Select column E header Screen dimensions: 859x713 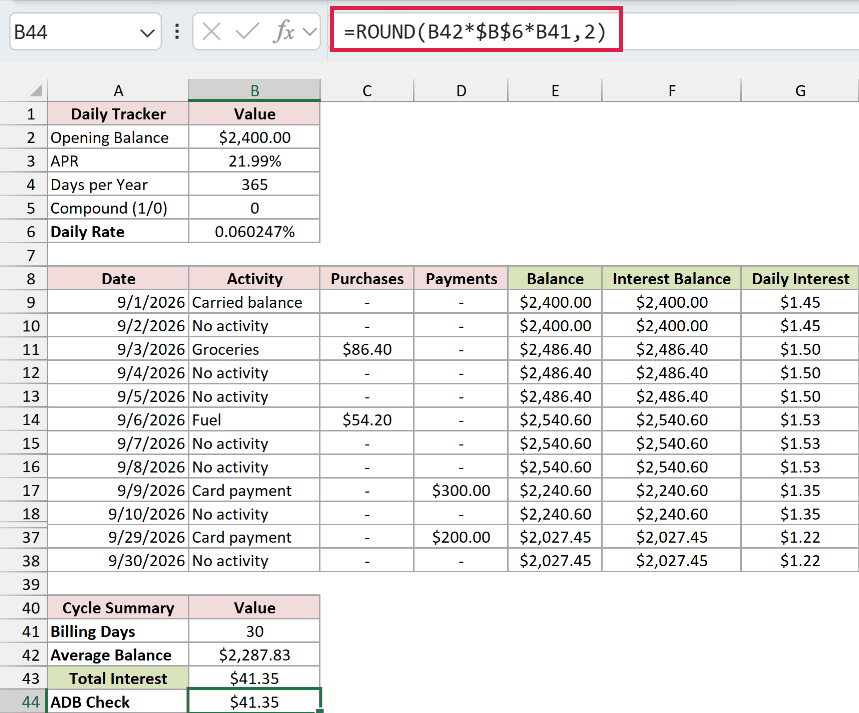pyautogui.click(x=555, y=90)
